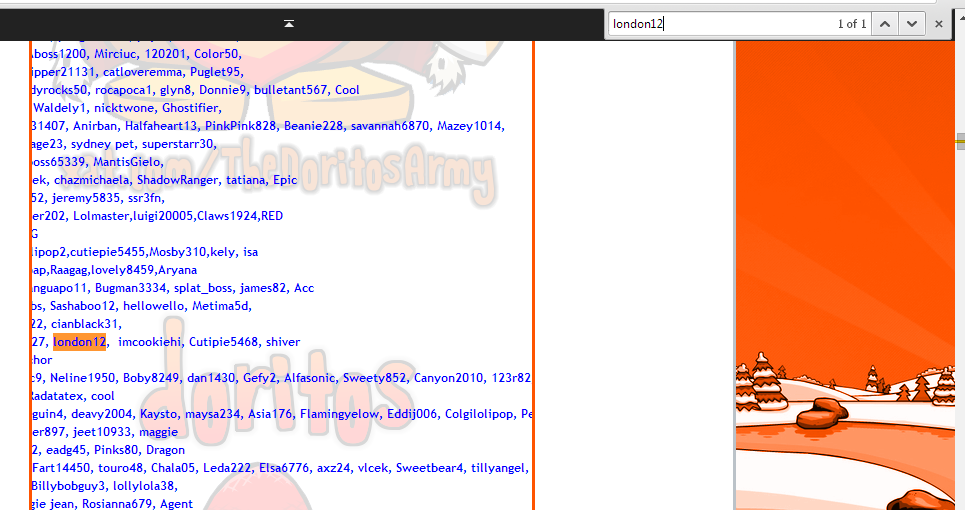Click on the PinkPink828 entry
The width and height of the screenshot is (965, 510).
click(x=240, y=126)
